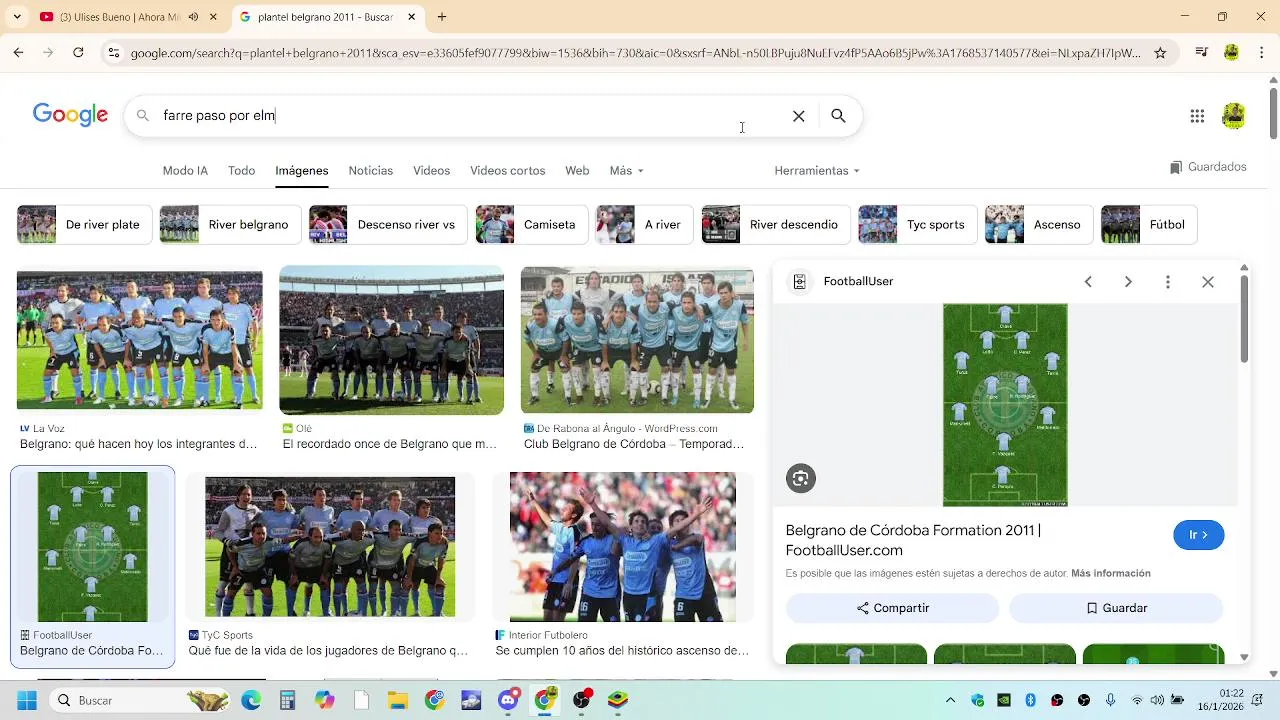
Task: Open Interior Futbolero celebration image
Action: 623,547
